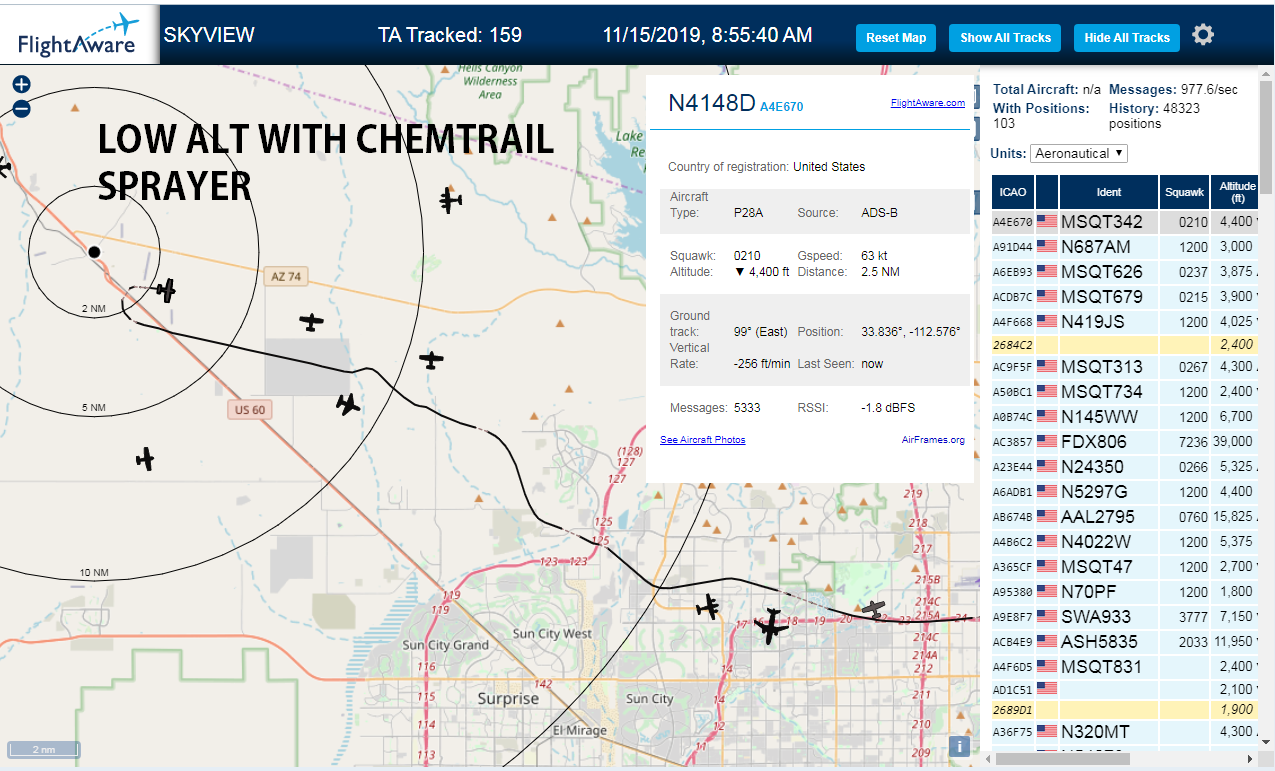Open the AirFrames.org link
The height and width of the screenshot is (771, 1275).
[x=933, y=440]
